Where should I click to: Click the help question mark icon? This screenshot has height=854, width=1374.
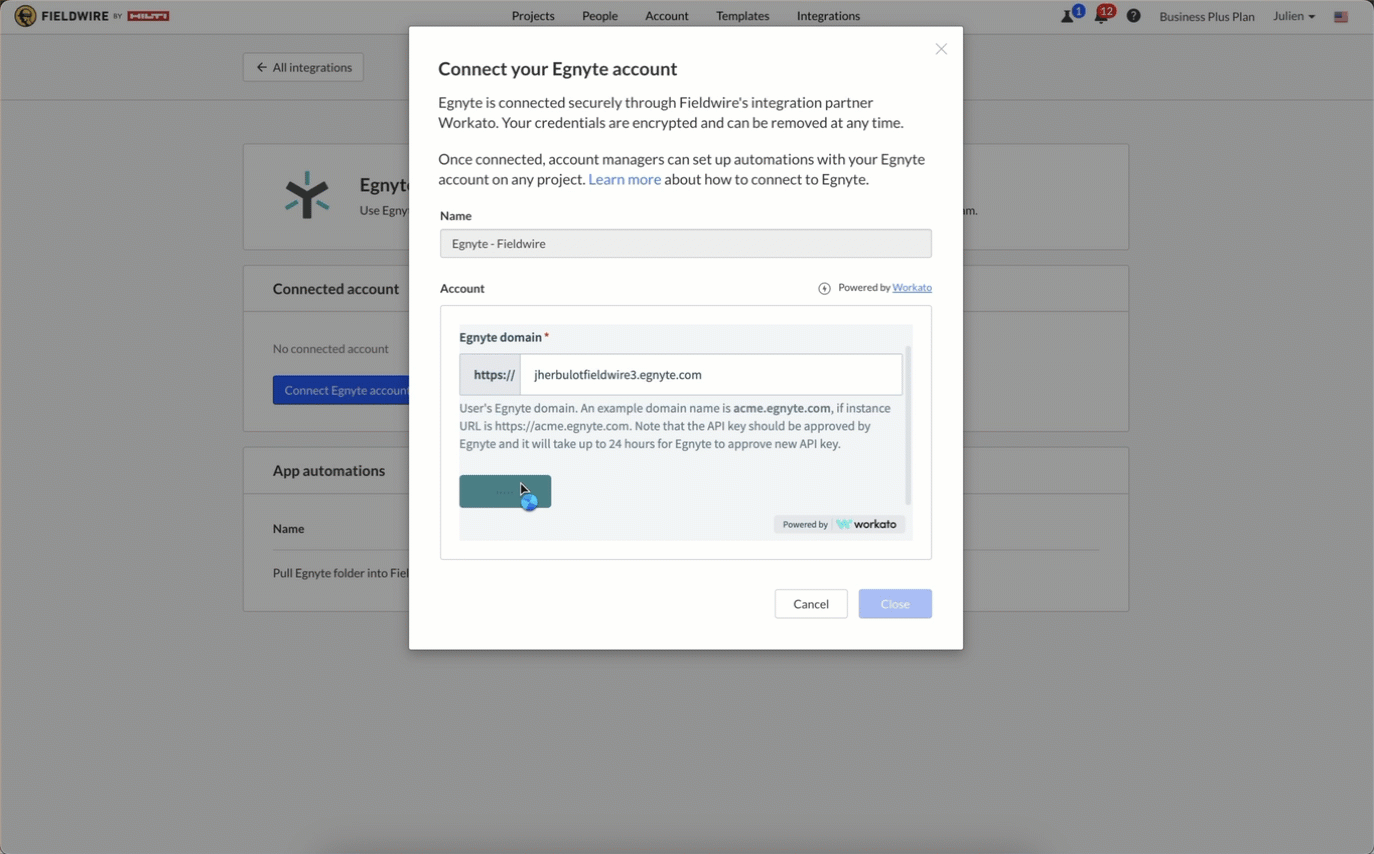(x=1133, y=16)
